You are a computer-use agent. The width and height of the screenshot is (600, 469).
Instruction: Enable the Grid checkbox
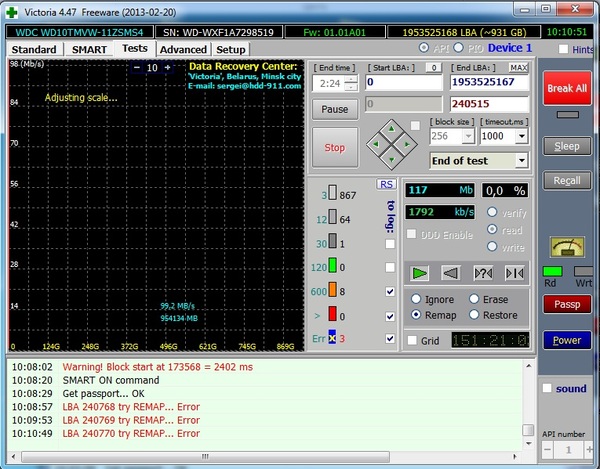click(x=413, y=340)
